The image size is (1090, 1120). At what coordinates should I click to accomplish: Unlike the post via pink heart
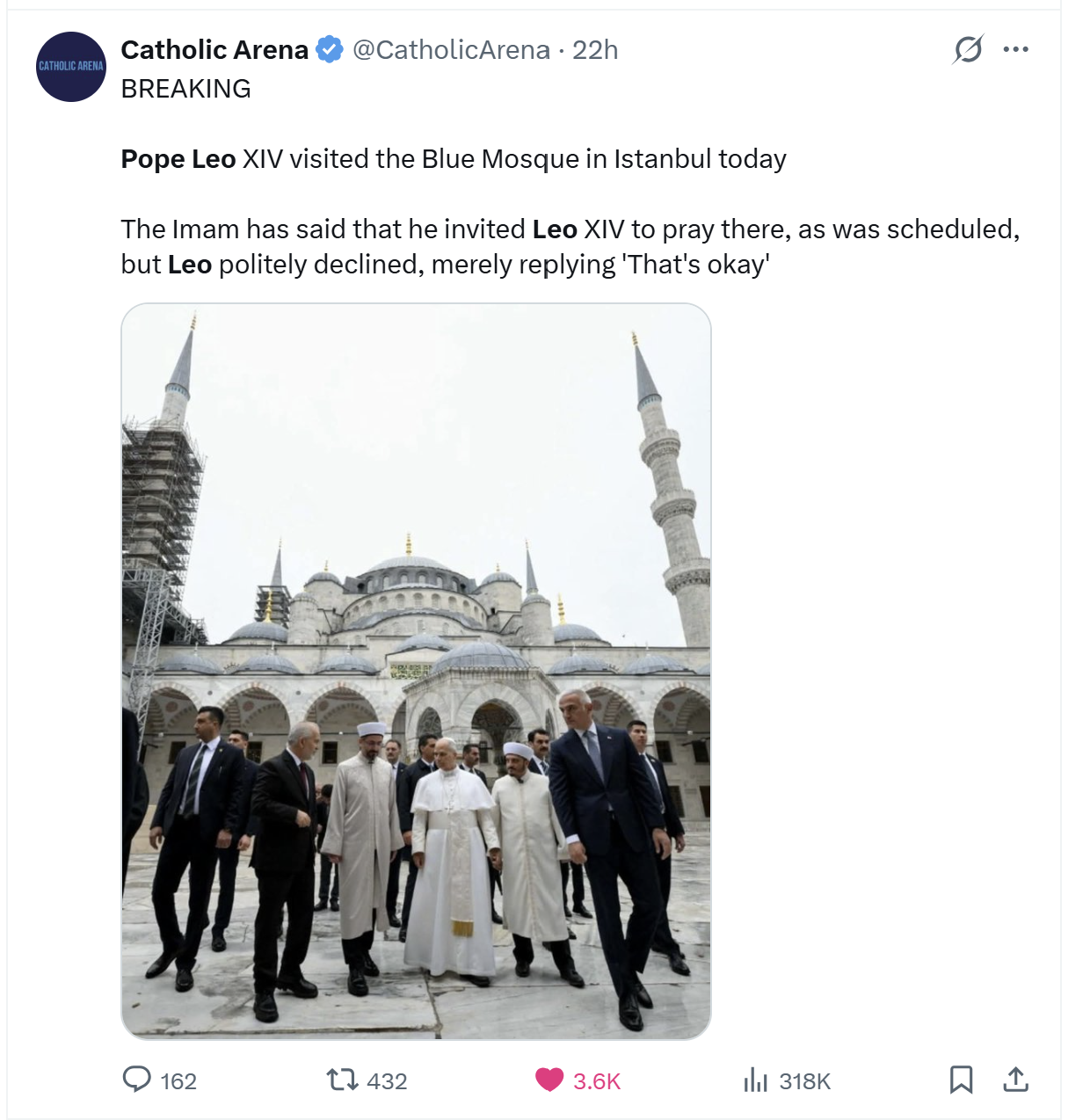tap(549, 1080)
